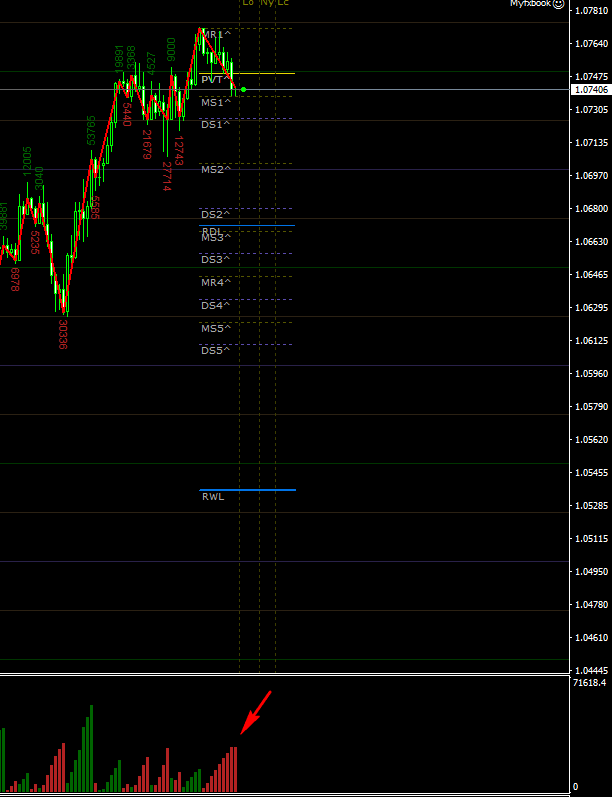This screenshot has height=797, width=612.
Task: Click price axis value 1.04445
Action: (591, 670)
